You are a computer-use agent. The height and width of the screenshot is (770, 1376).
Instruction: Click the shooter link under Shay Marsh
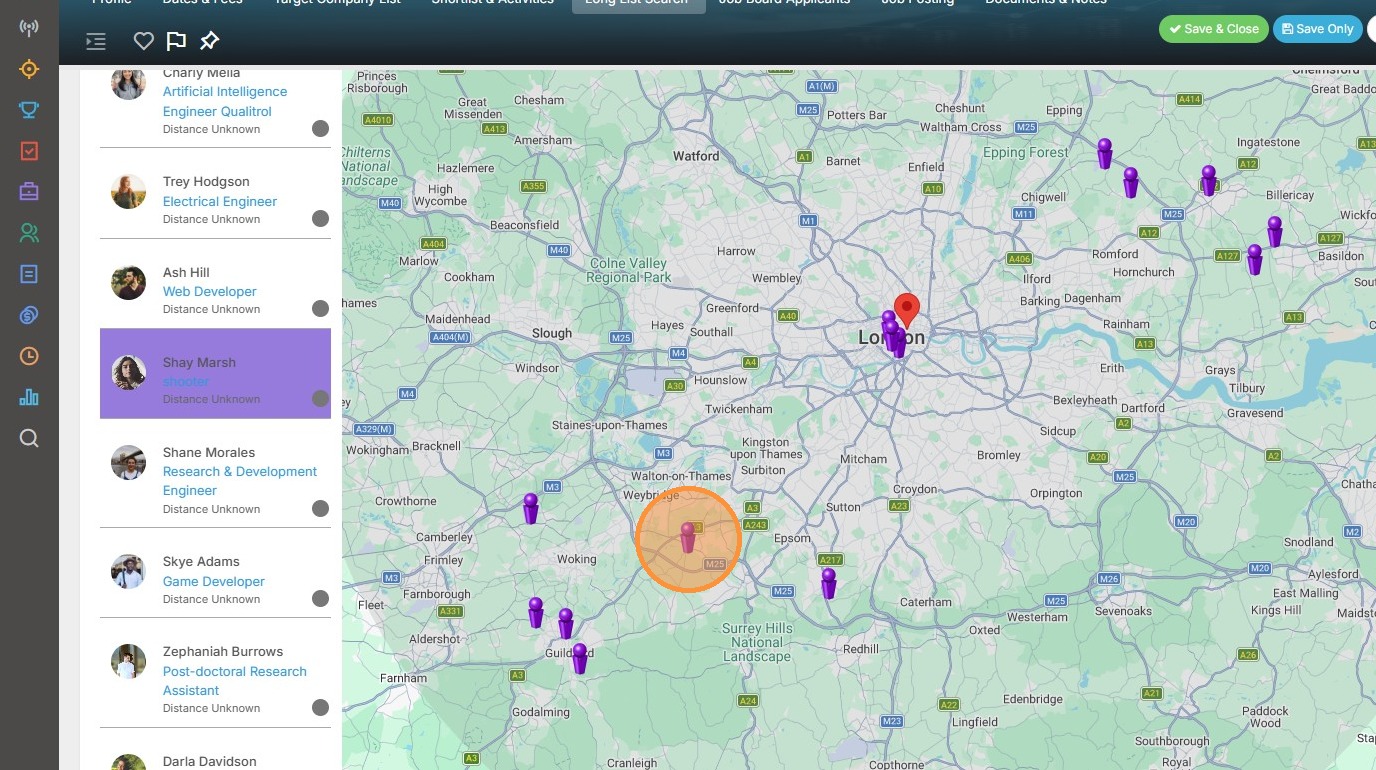coord(186,381)
